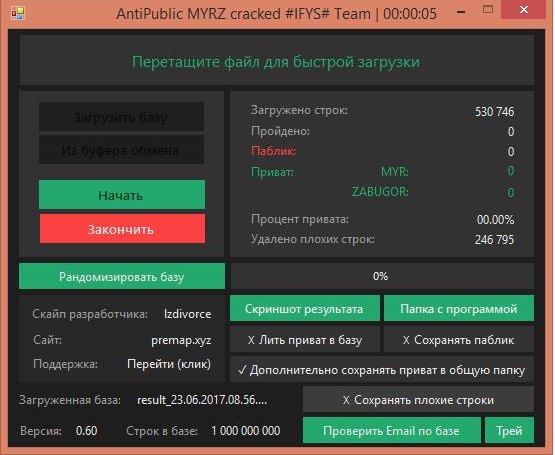Click Проверить Email по базе

tap(391, 430)
